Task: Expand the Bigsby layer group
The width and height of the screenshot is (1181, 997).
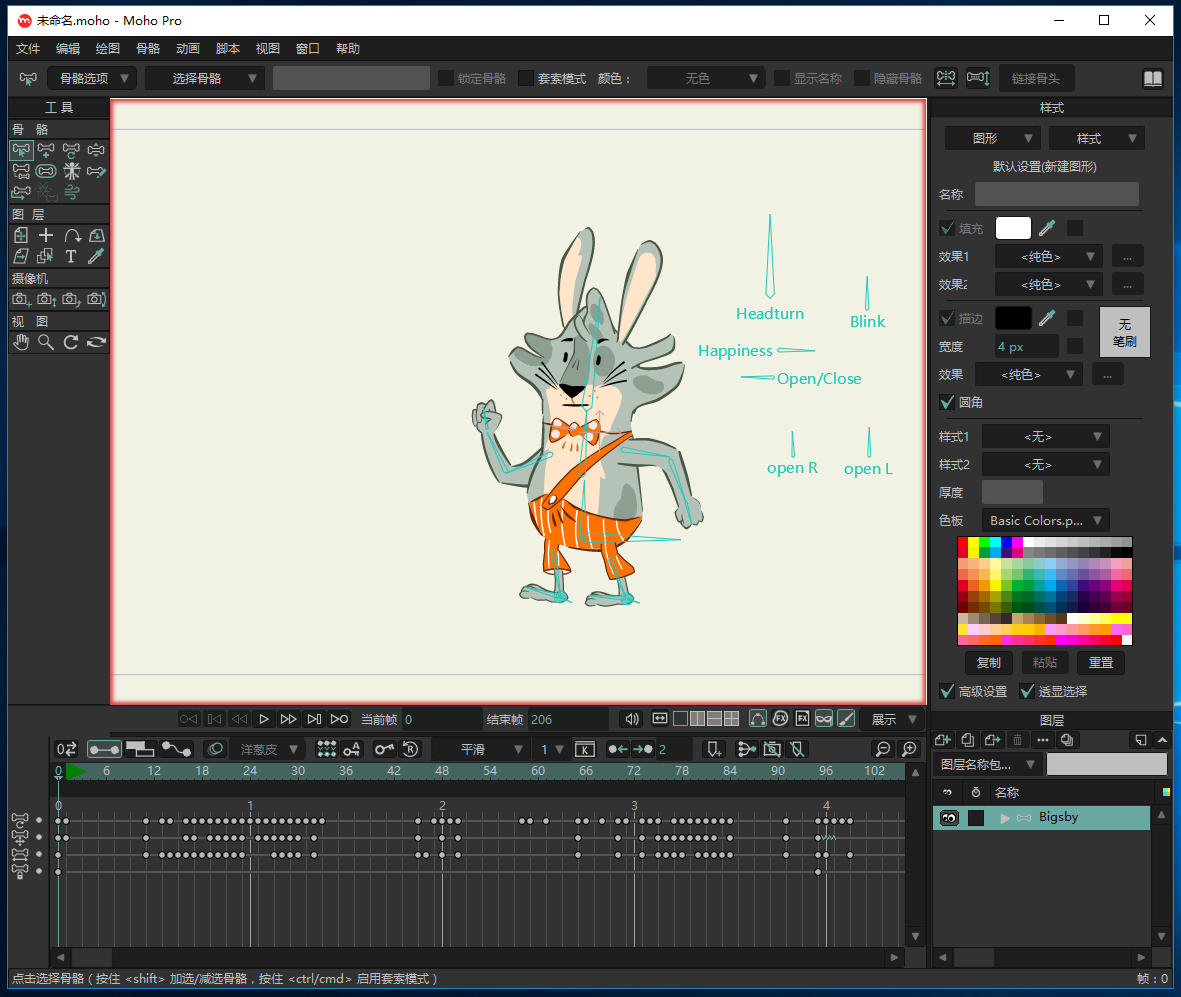Action: pos(1005,818)
